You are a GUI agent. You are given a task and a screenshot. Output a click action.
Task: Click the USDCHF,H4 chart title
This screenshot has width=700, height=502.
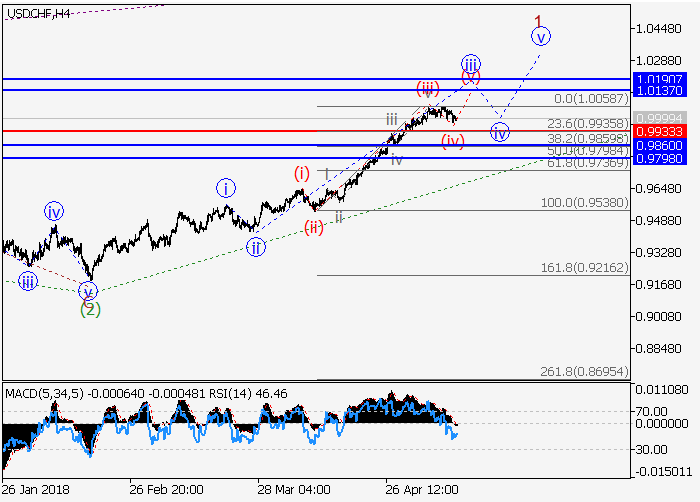coord(39,13)
